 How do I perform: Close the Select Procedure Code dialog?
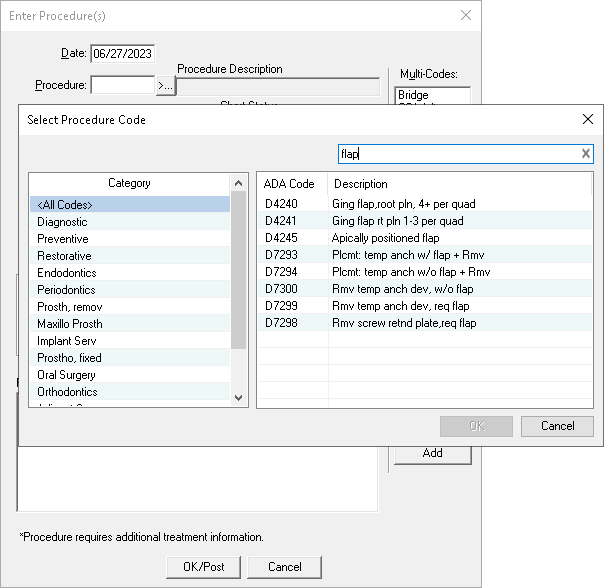[x=587, y=119]
